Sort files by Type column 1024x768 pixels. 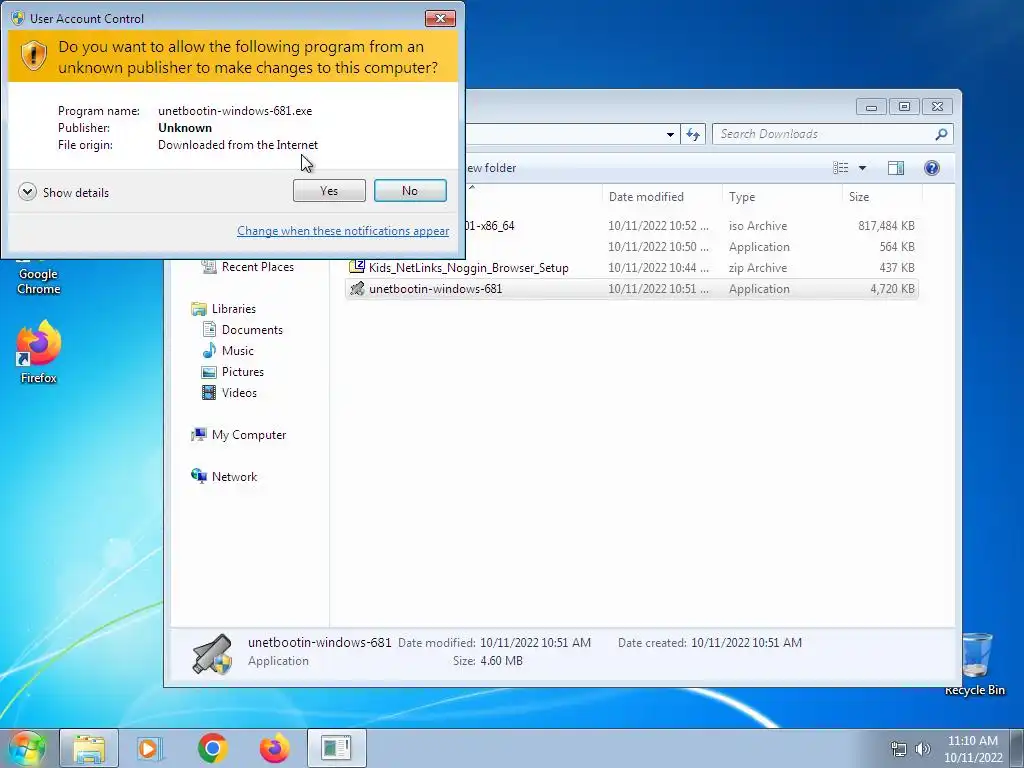pos(781,197)
